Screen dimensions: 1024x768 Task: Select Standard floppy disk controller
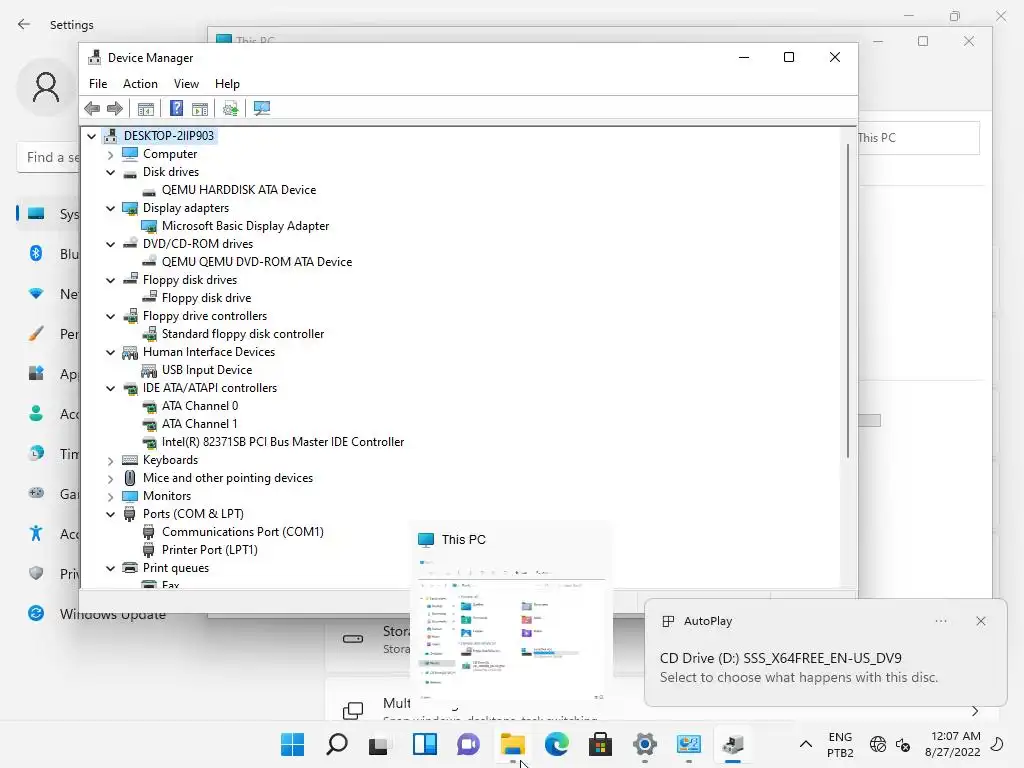243,334
